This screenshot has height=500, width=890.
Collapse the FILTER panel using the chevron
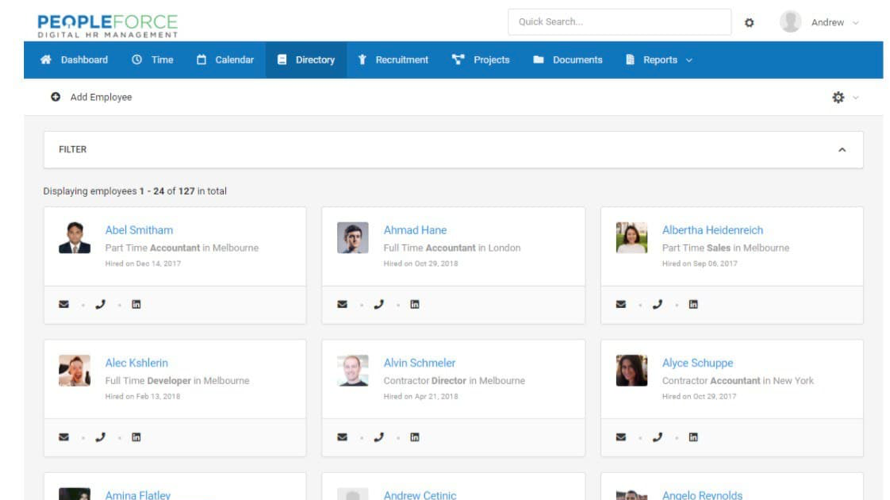pos(842,150)
